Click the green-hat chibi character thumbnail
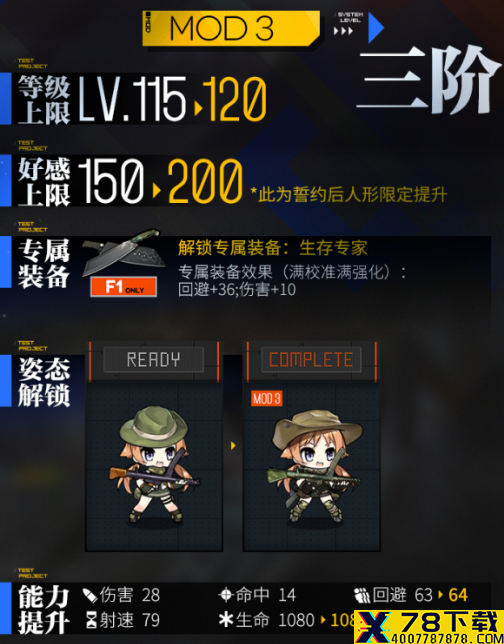The height and width of the screenshot is (644, 504). coord(154,464)
